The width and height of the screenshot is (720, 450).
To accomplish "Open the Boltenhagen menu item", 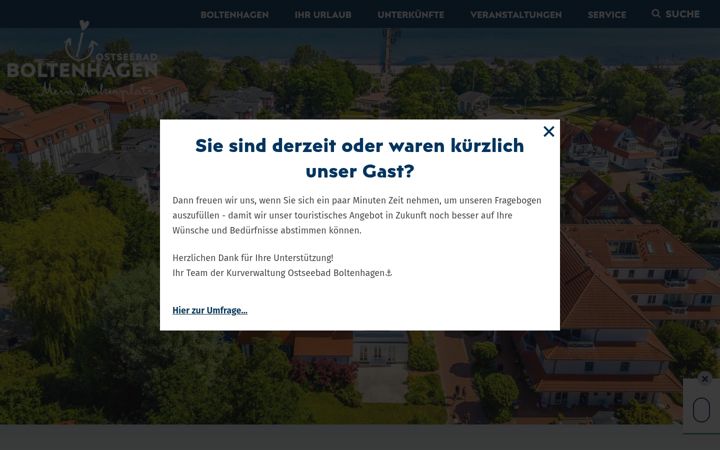I will click(235, 15).
